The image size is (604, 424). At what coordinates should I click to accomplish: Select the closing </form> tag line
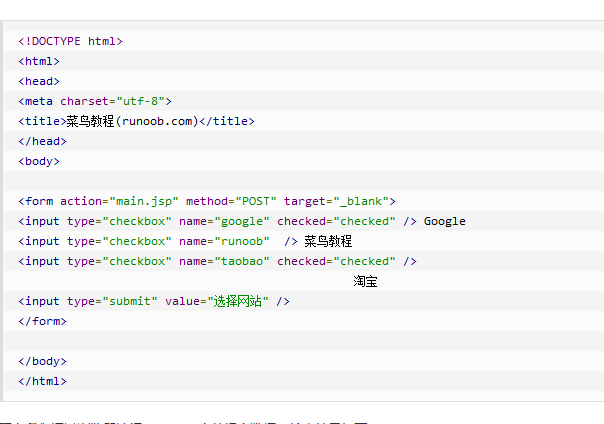coord(42,321)
